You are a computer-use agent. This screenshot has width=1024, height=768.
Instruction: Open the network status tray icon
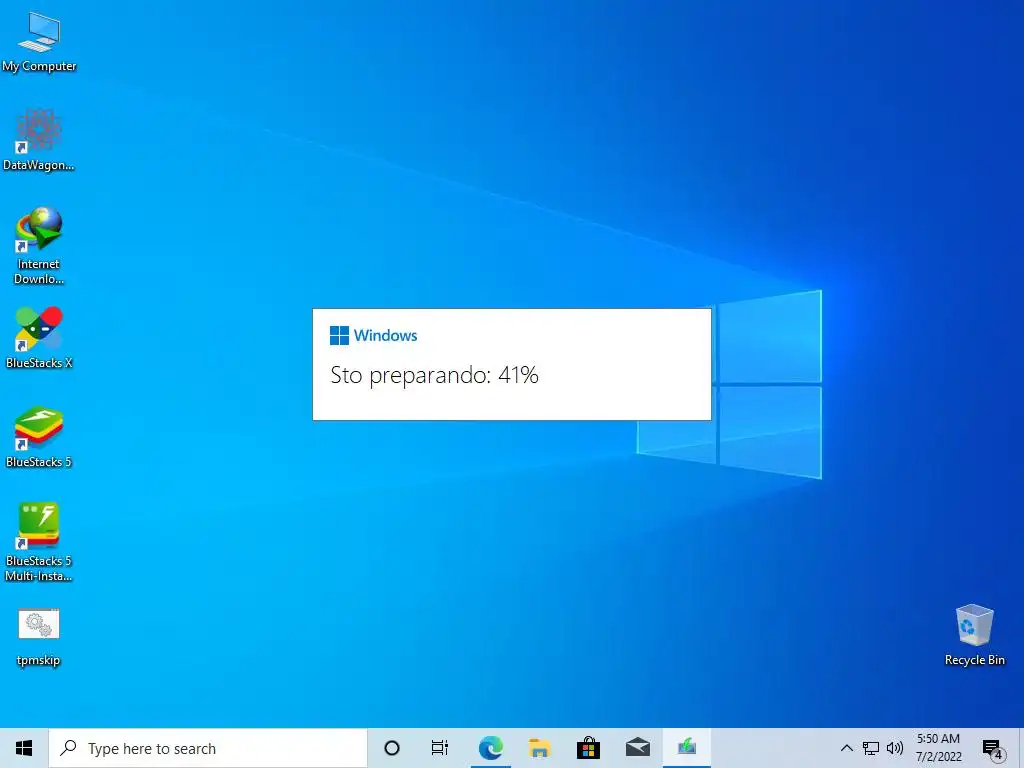871,748
